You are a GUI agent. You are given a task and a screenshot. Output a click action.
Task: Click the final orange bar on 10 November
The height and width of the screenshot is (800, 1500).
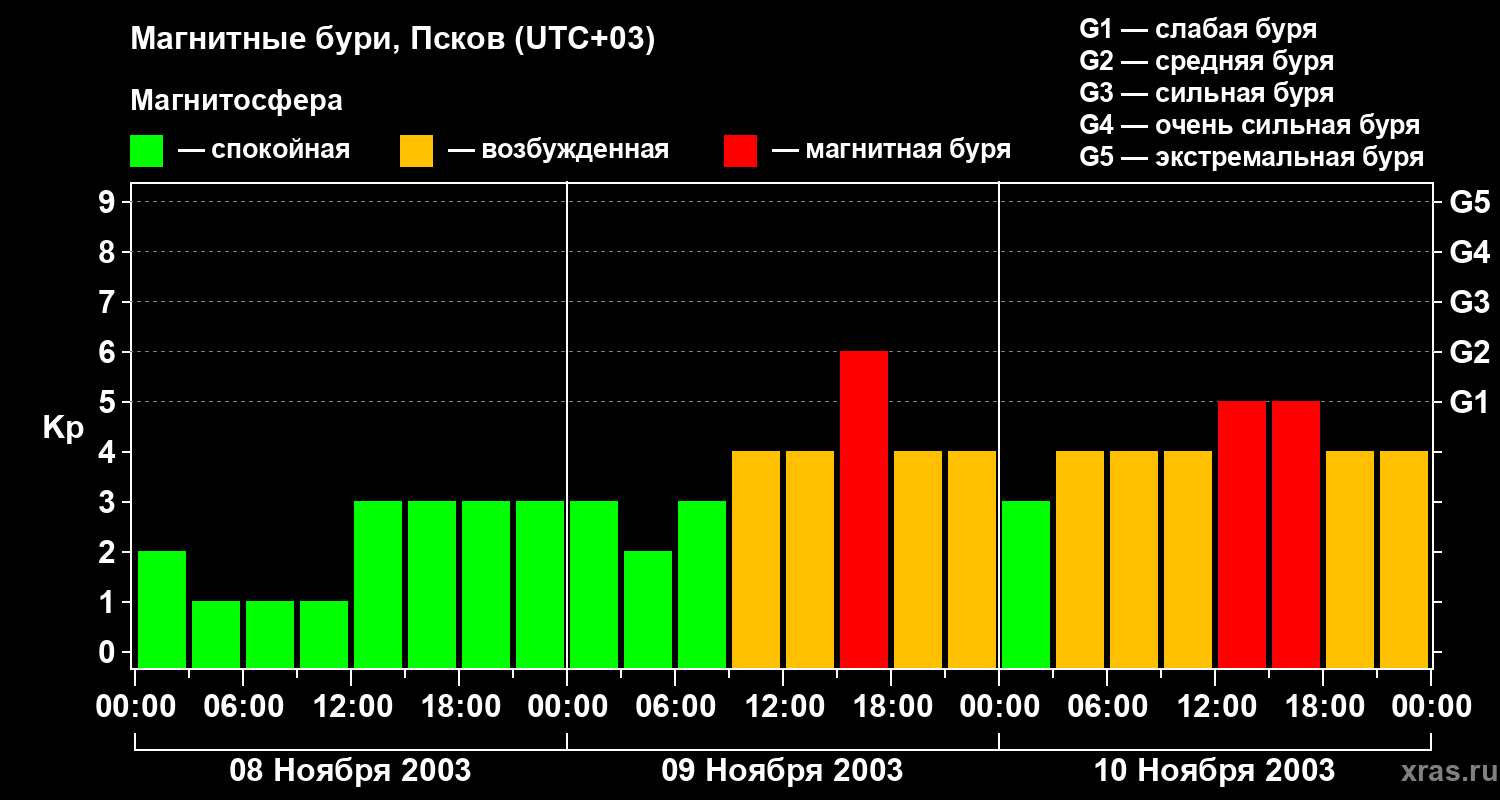(1404, 559)
